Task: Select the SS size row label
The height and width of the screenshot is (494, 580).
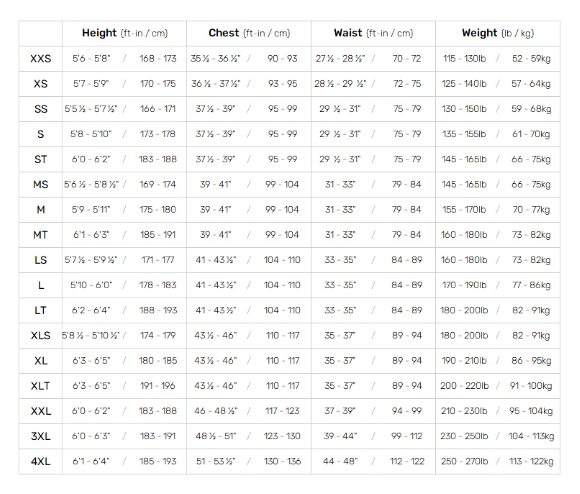Action: pos(41,109)
